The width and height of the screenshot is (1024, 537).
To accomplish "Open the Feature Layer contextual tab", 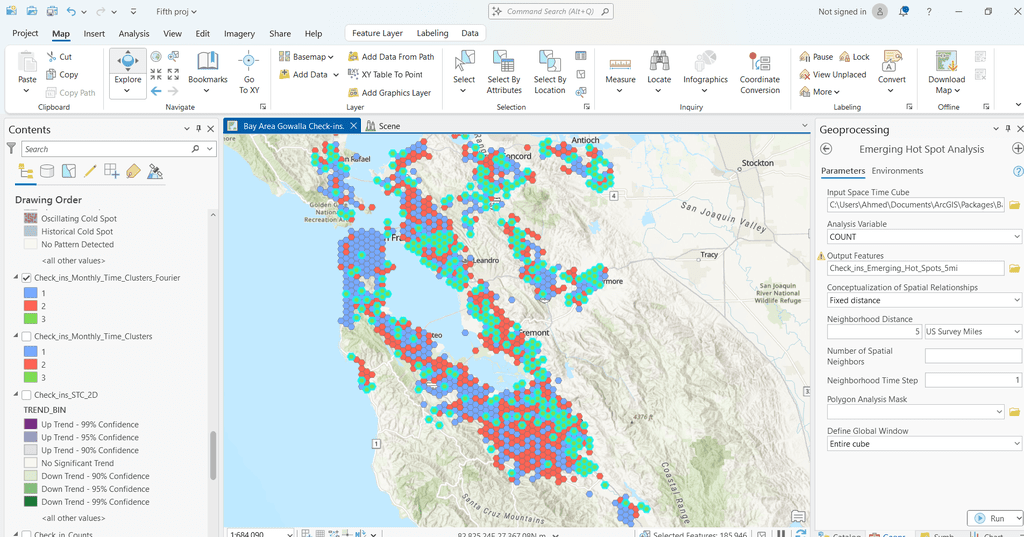I will (x=377, y=33).
